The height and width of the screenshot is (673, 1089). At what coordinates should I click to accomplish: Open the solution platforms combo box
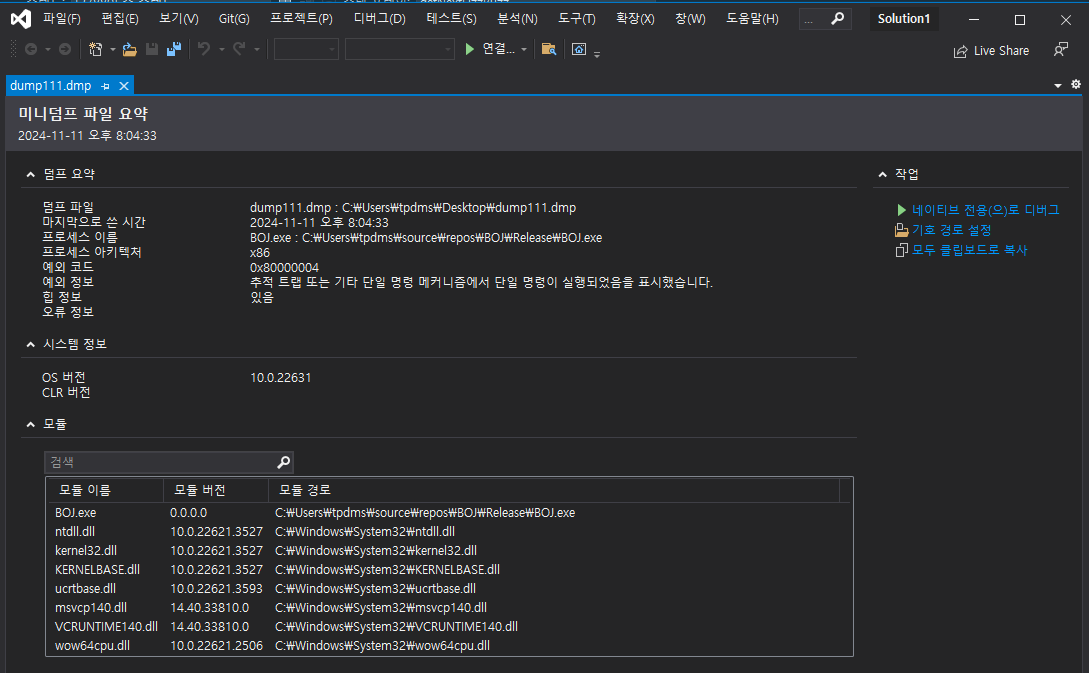[x=399, y=49]
